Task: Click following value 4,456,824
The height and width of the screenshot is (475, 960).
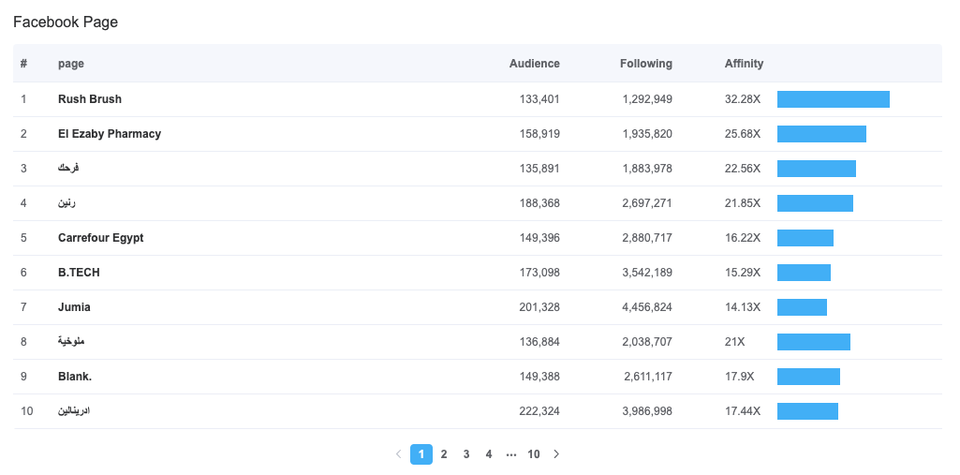Action: pos(647,307)
